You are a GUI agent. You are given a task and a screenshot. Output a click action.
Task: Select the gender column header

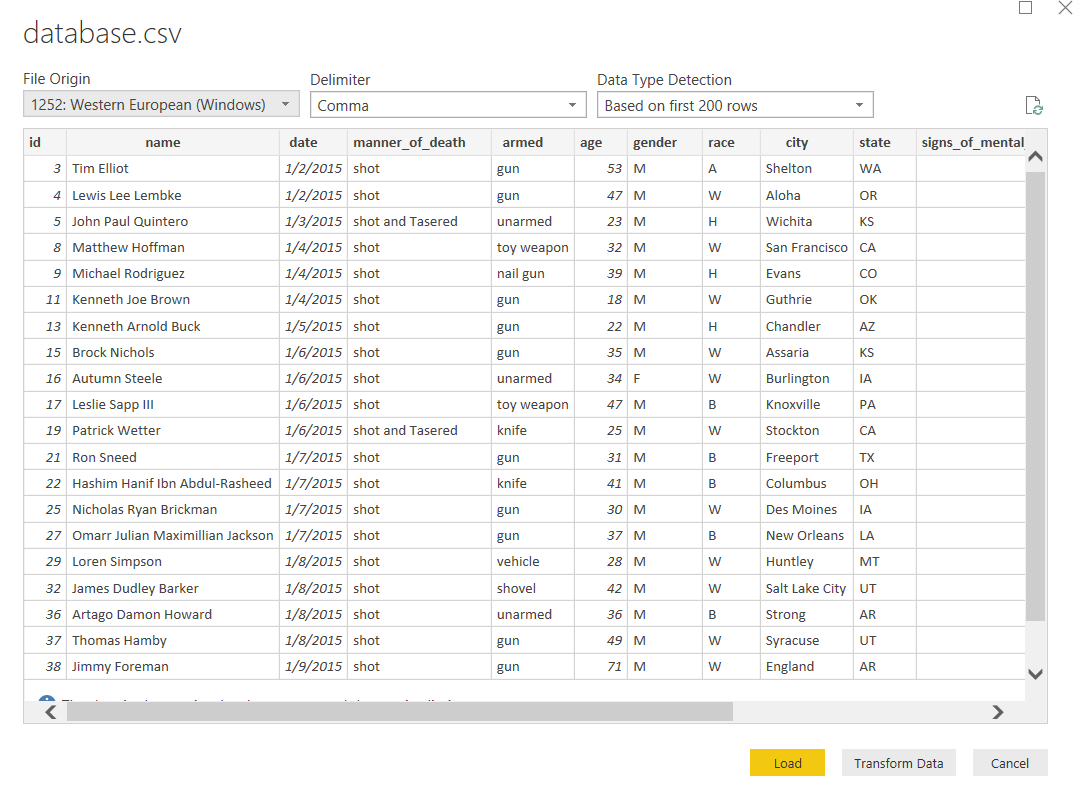coord(665,143)
